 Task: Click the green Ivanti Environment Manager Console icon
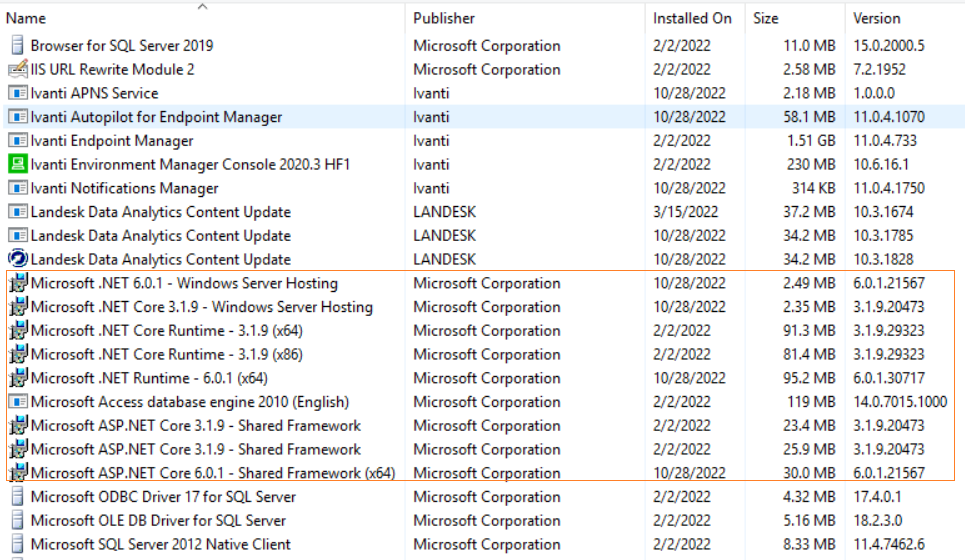[x=17, y=164]
